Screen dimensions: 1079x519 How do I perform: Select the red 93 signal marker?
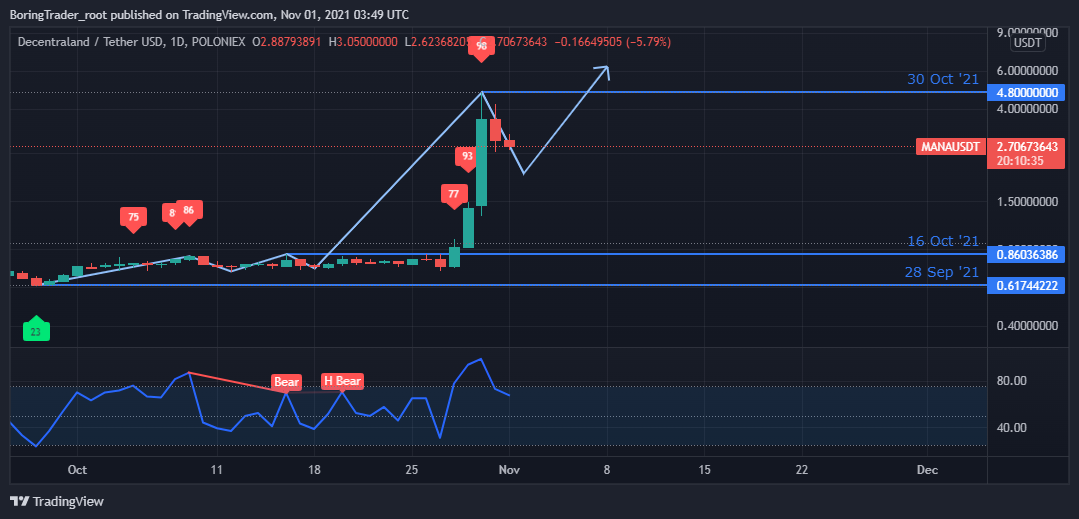tap(467, 156)
